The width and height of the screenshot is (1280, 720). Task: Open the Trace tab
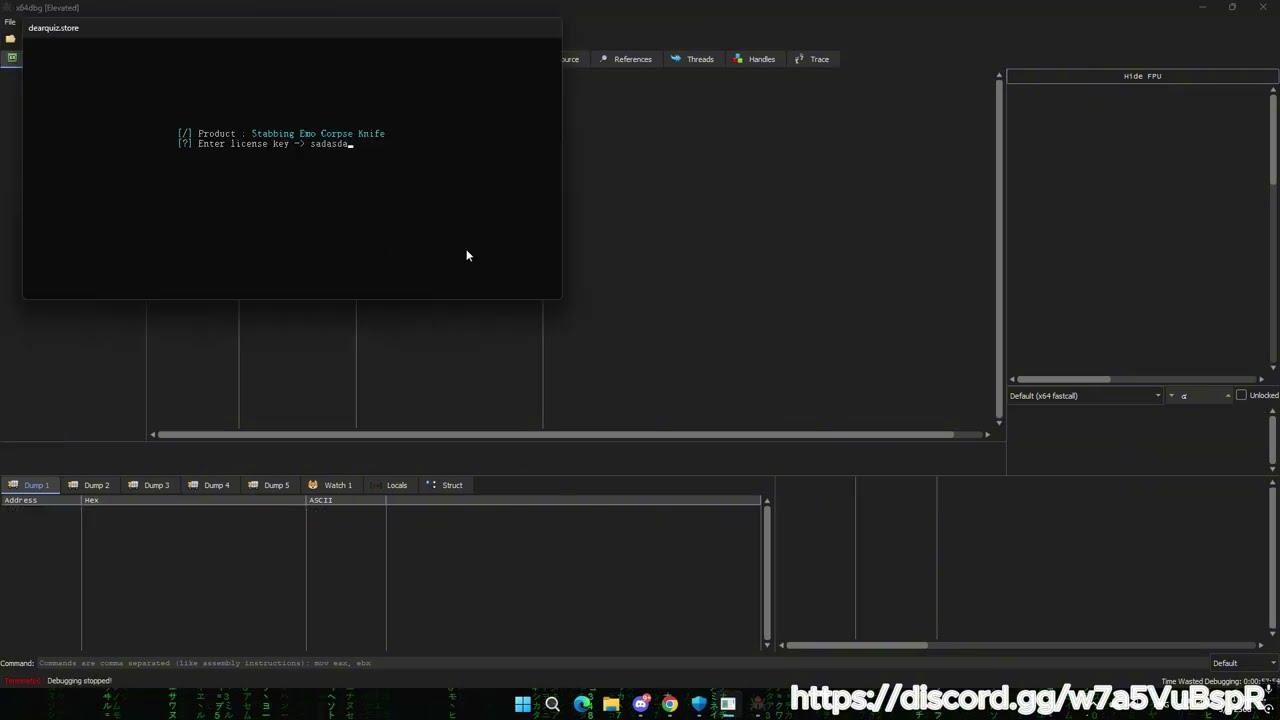tap(812, 59)
